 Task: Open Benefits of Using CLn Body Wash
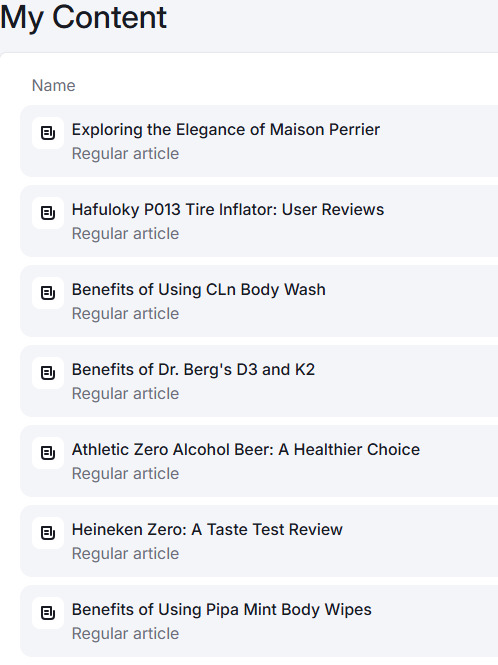(199, 290)
